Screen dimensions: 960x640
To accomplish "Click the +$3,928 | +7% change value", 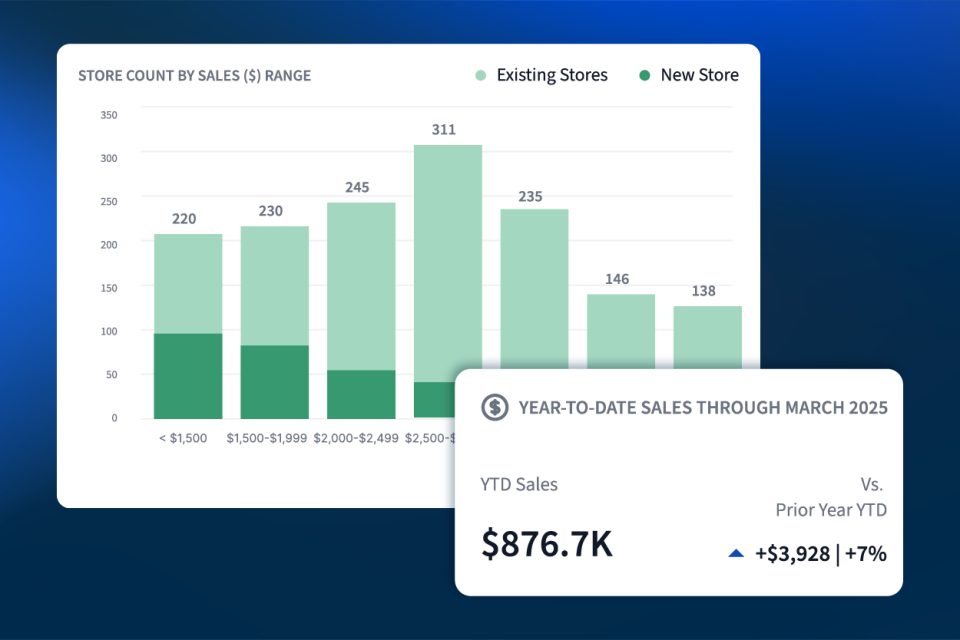I will click(821, 553).
